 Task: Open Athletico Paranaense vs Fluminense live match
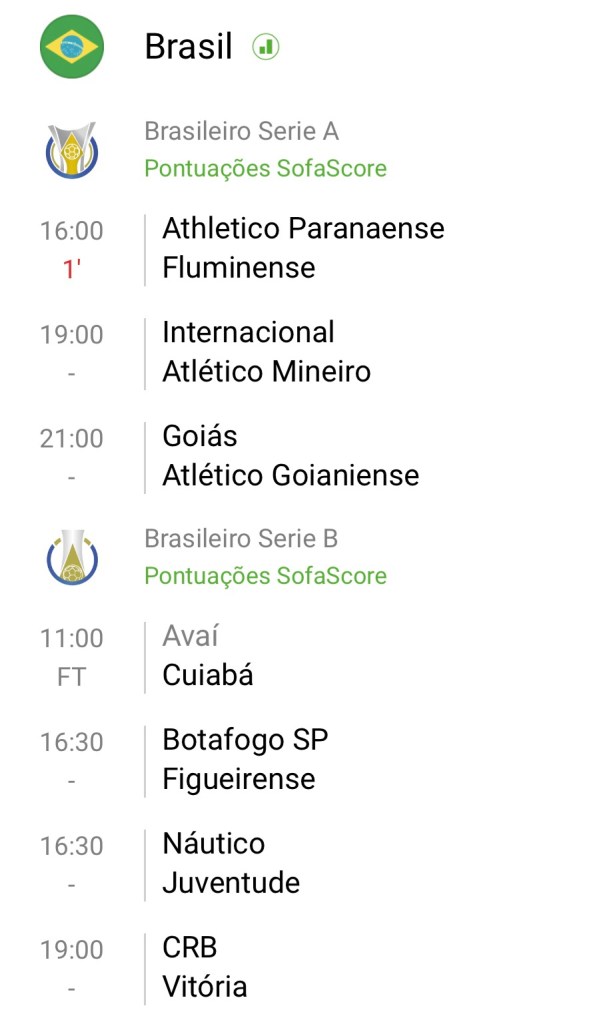303,248
